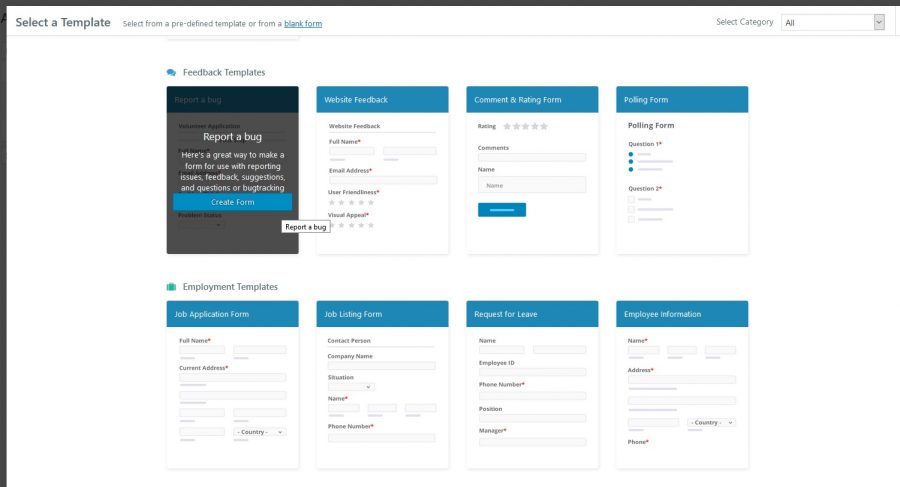
Task: Click the Job Listing Form header
Action: (x=382, y=314)
